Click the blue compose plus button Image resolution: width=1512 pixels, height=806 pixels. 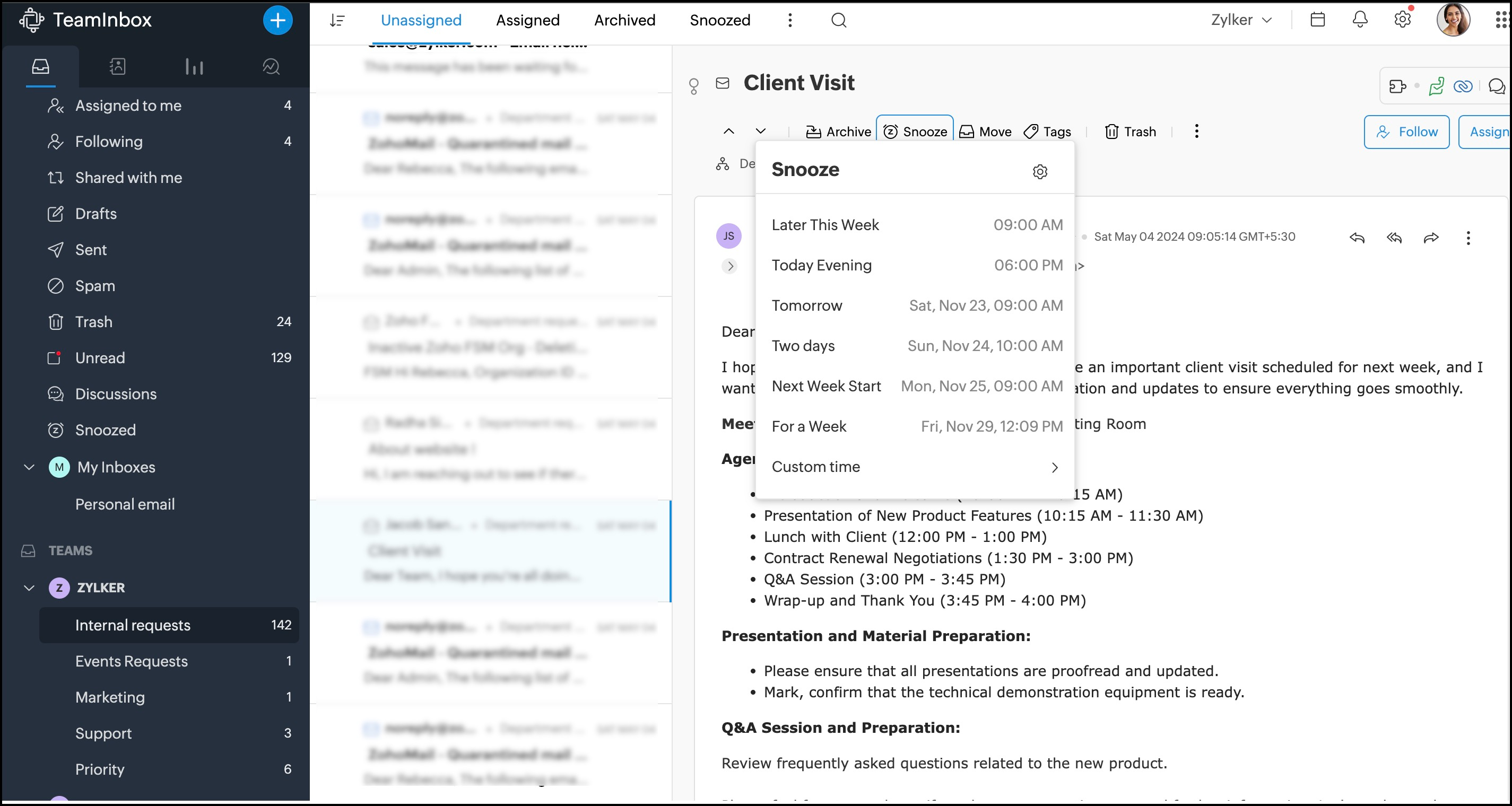(277, 21)
